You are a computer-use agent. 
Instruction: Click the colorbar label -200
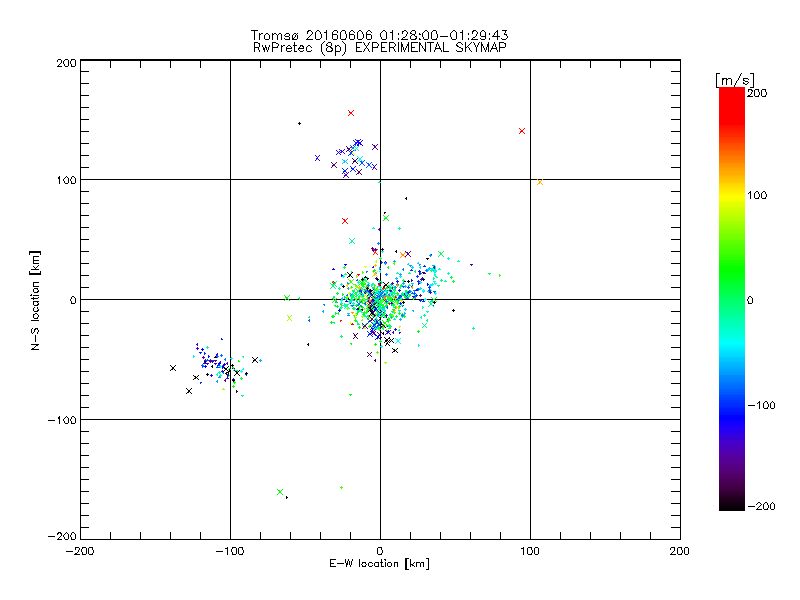(x=762, y=506)
